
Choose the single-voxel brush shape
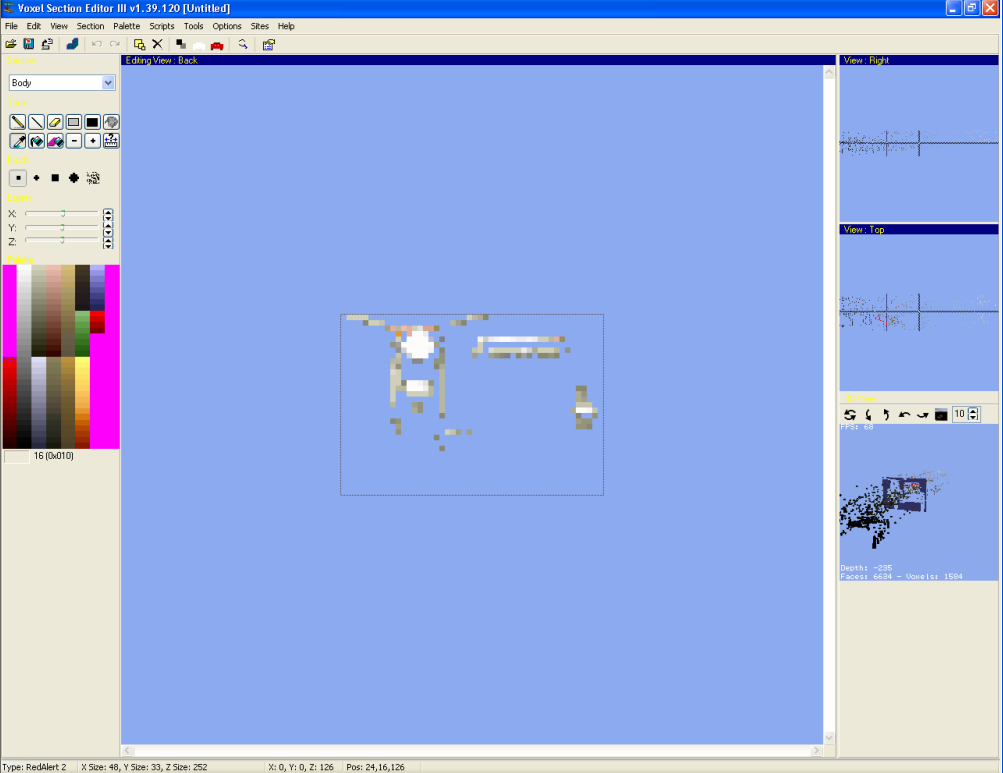point(18,178)
